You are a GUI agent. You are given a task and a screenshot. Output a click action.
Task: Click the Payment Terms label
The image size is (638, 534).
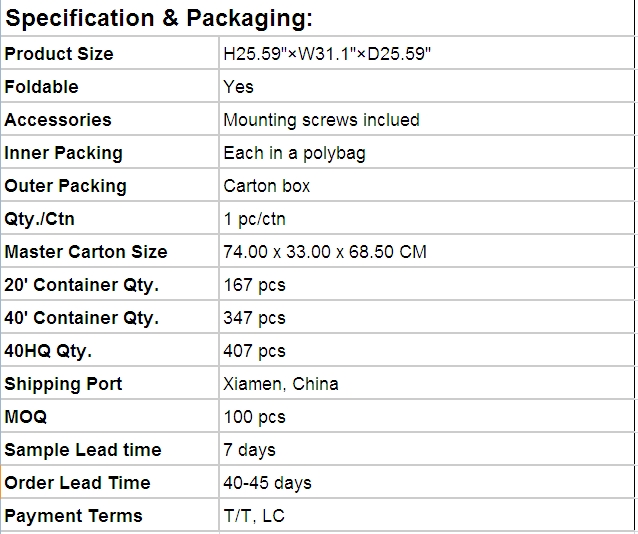click(73, 516)
